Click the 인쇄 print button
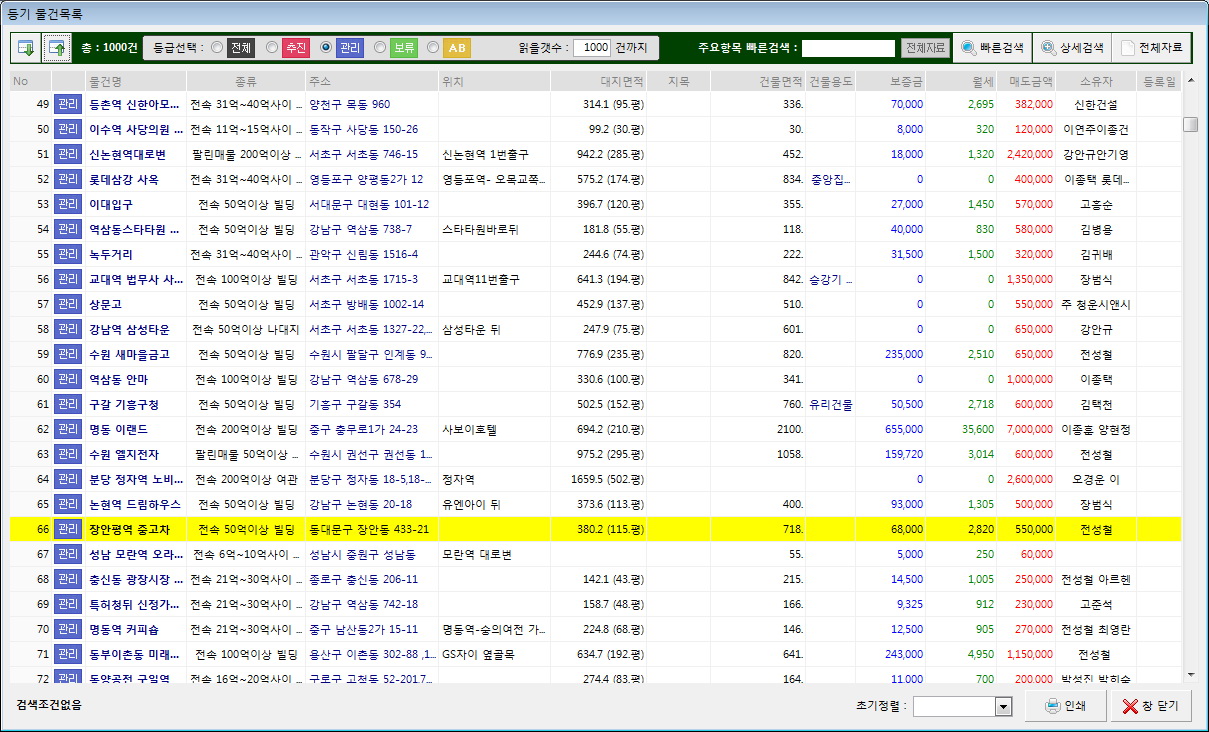 pyautogui.click(x=1065, y=706)
